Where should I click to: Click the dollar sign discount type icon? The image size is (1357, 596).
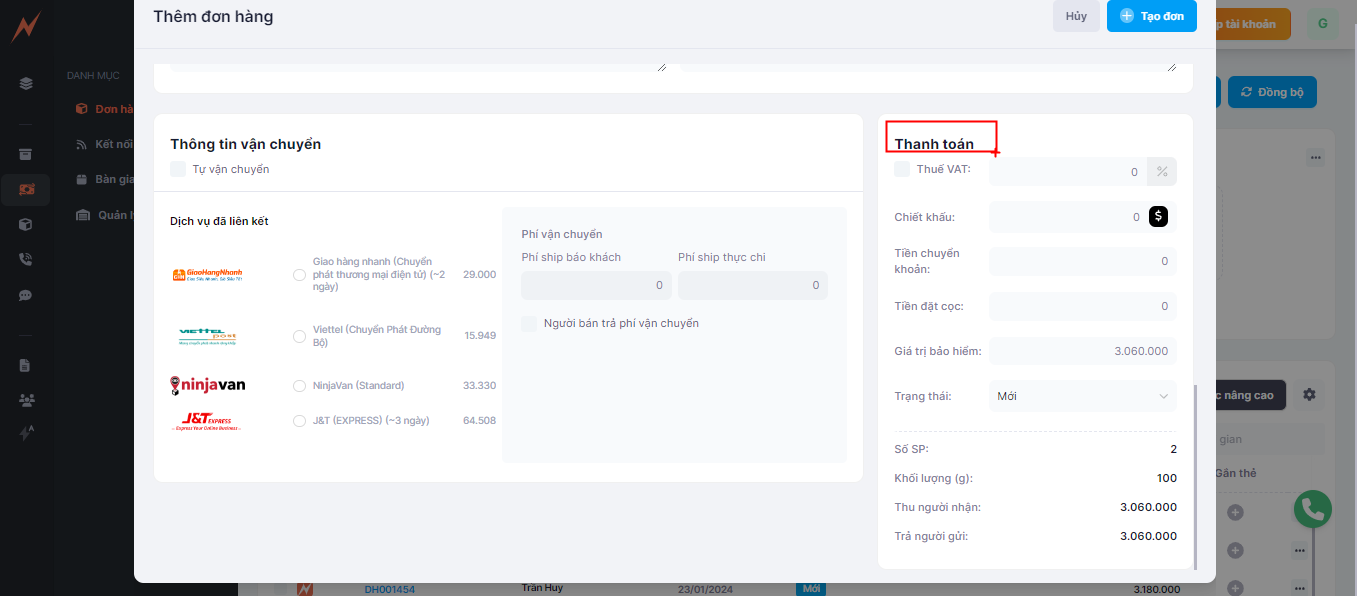point(1158,216)
